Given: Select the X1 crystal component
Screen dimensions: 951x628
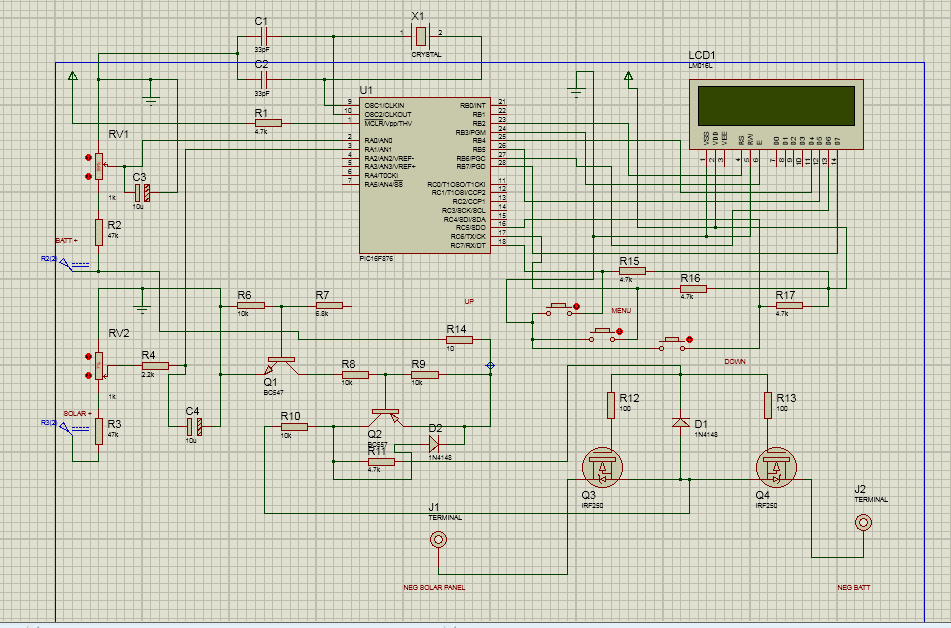Looking at the screenshot, I should pyautogui.click(x=420, y=36).
